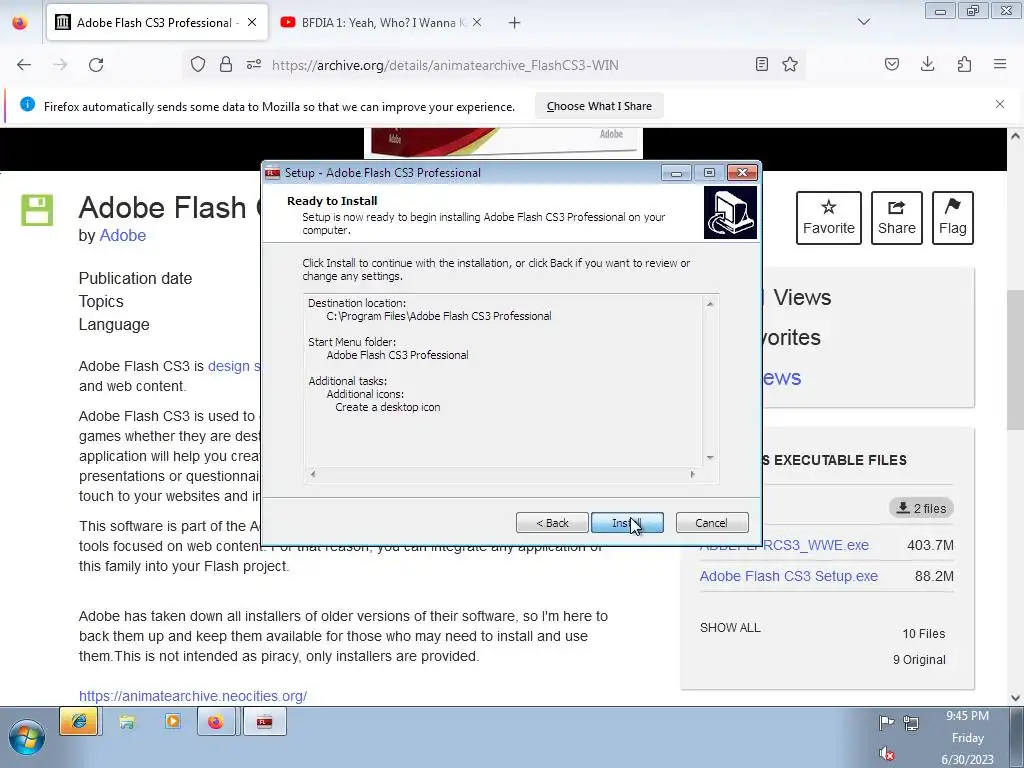Screen dimensions: 1024x768
Task: Click the page scrollbar down arrow
Action: (1015, 697)
